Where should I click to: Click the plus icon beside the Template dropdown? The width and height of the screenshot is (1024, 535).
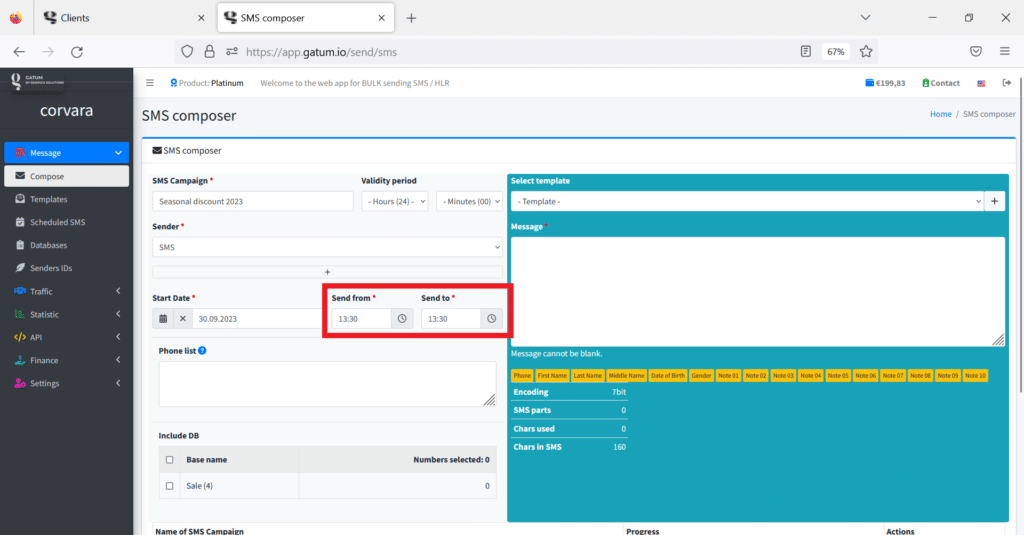(995, 201)
